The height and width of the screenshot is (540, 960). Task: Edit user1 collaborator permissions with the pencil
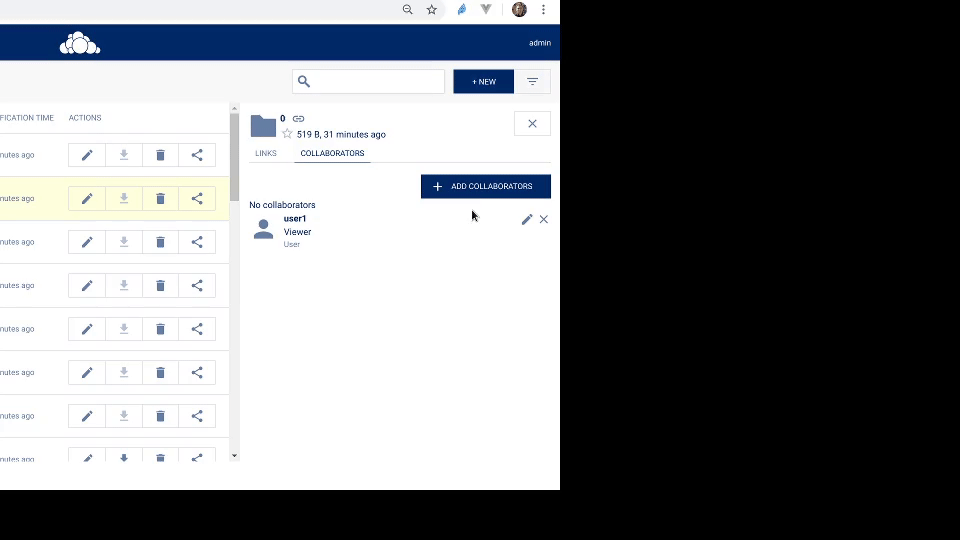(x=527, y=219)
